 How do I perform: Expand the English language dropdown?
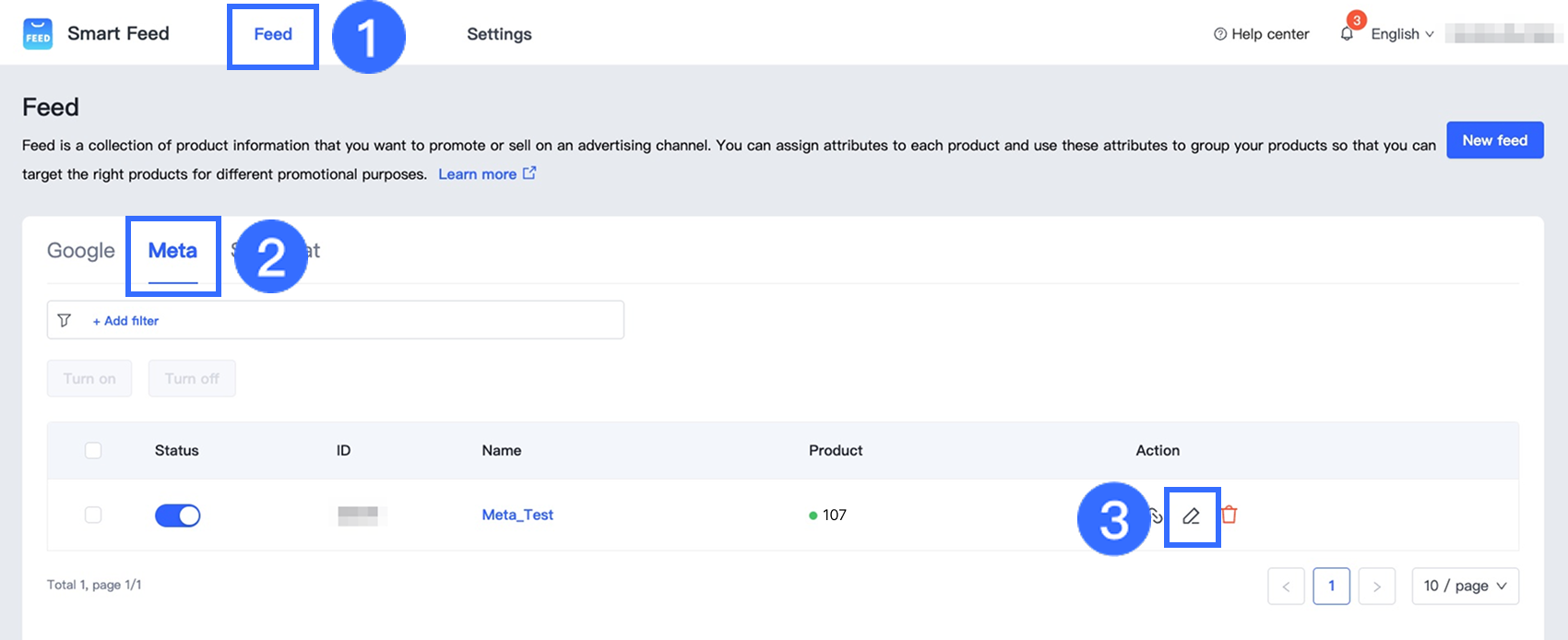(x=1401, y=34)
